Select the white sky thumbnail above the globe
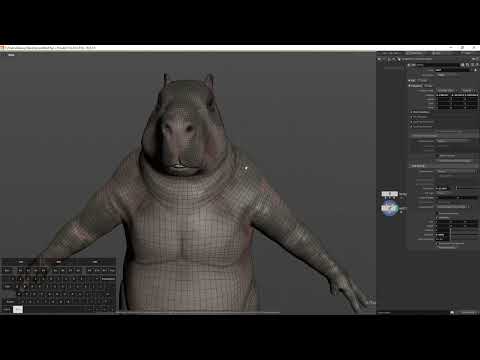 coord(389,194)
